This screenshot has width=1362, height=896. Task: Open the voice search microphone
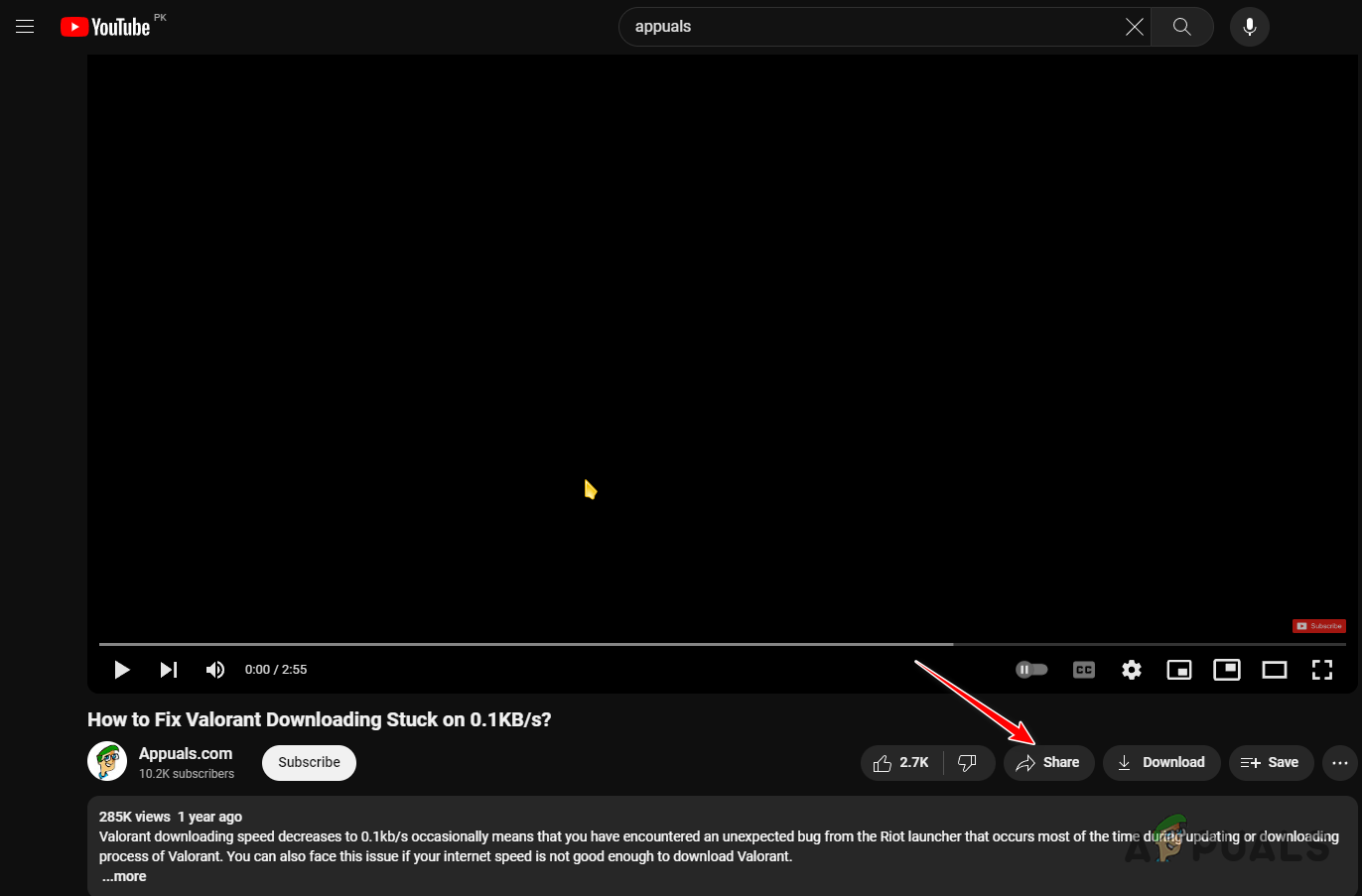point(1249,27)
